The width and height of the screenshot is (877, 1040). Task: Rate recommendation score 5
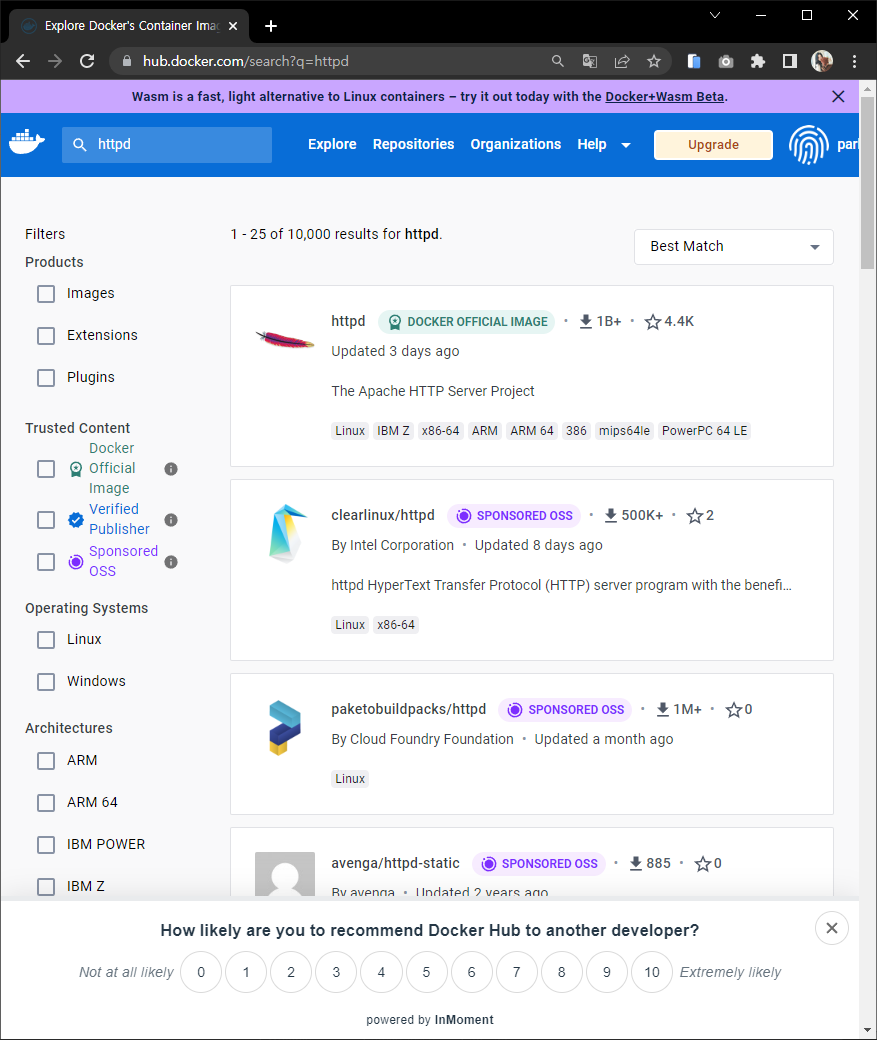click(x=427, y=972)
